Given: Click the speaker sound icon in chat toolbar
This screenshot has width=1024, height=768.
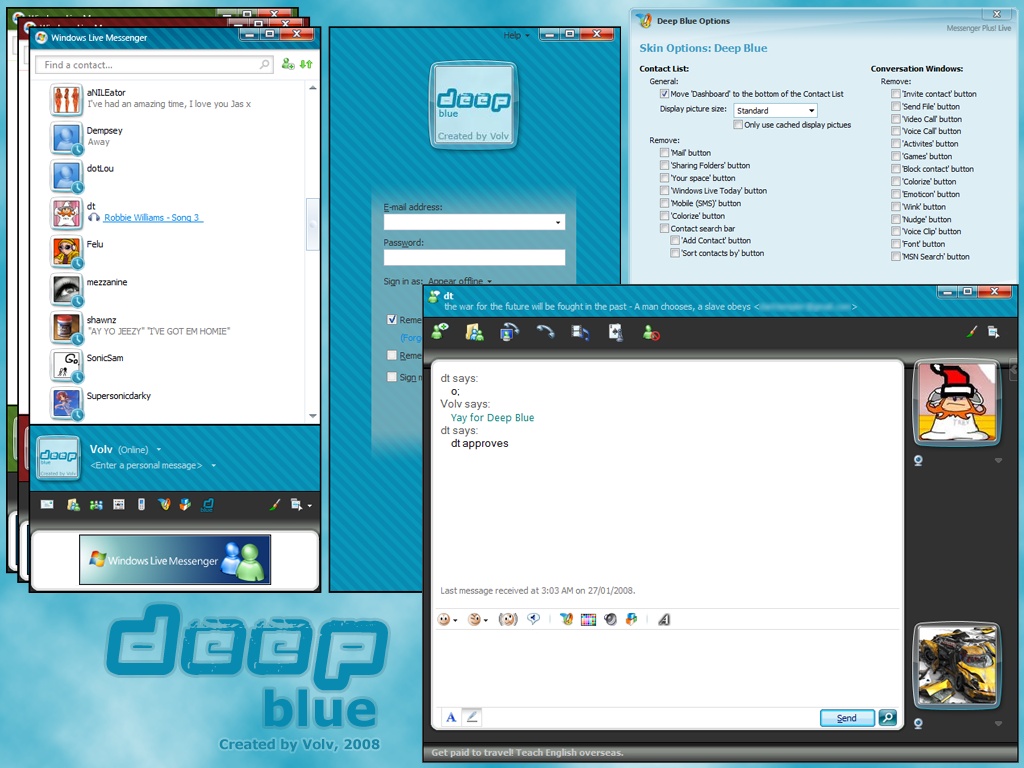Looking at the screenshot, I should coord(610,619).
